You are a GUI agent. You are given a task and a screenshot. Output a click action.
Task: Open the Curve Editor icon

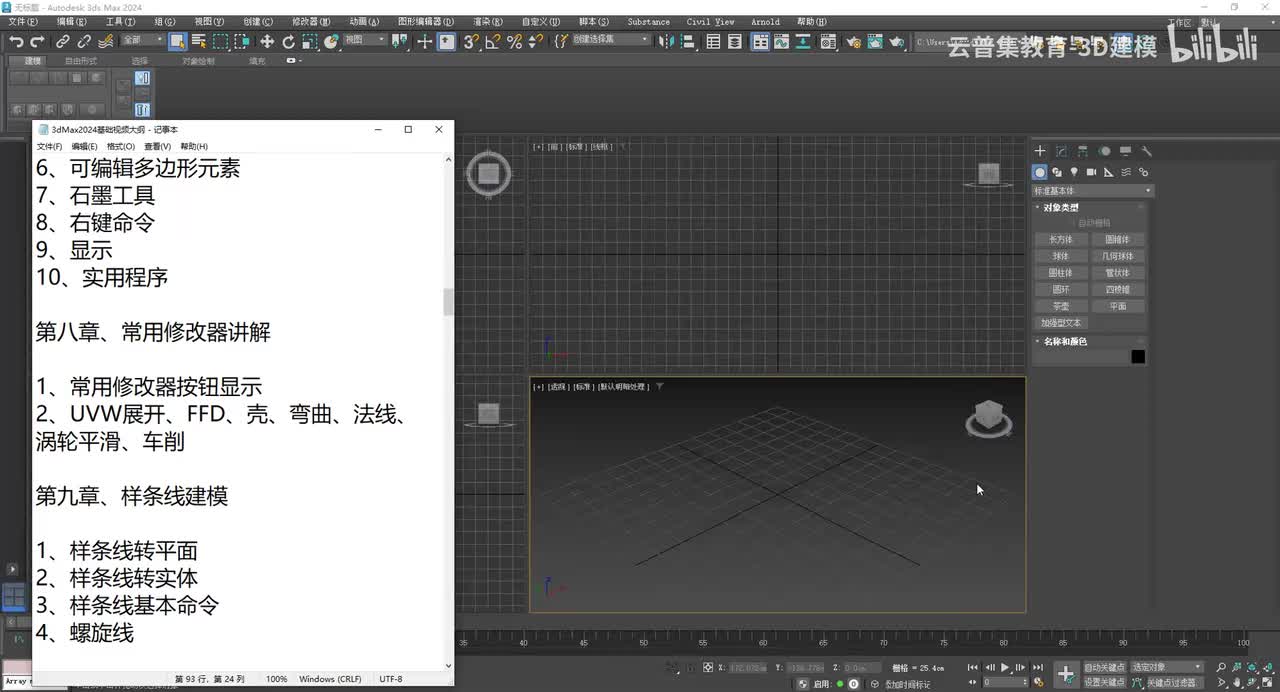(783, 41)
